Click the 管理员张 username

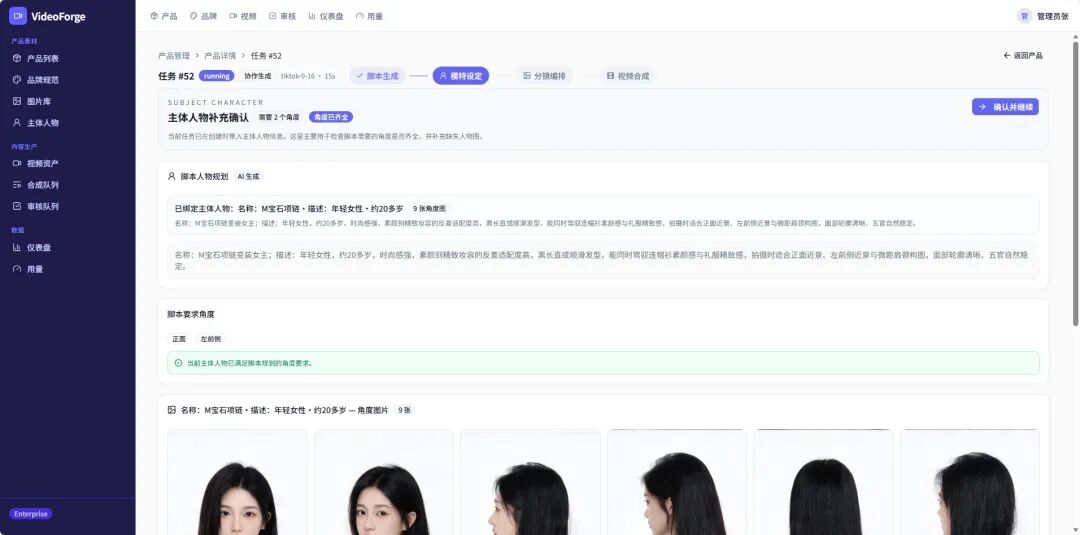tap(1052, 16)
